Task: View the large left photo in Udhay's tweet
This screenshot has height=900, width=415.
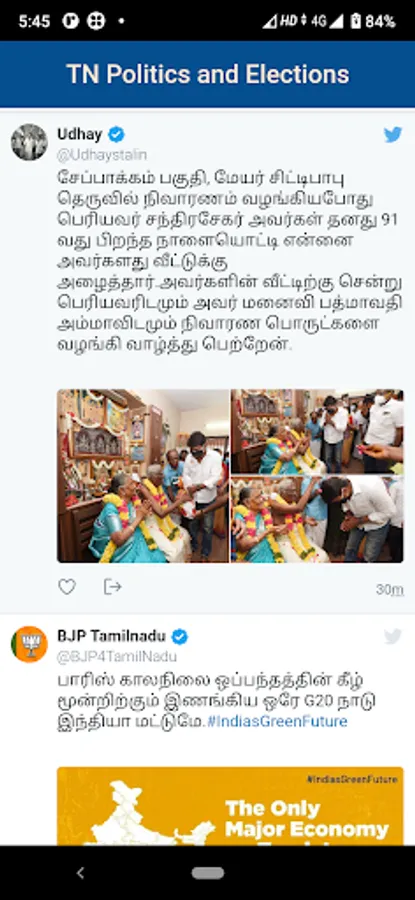Action: coord(143,476)
